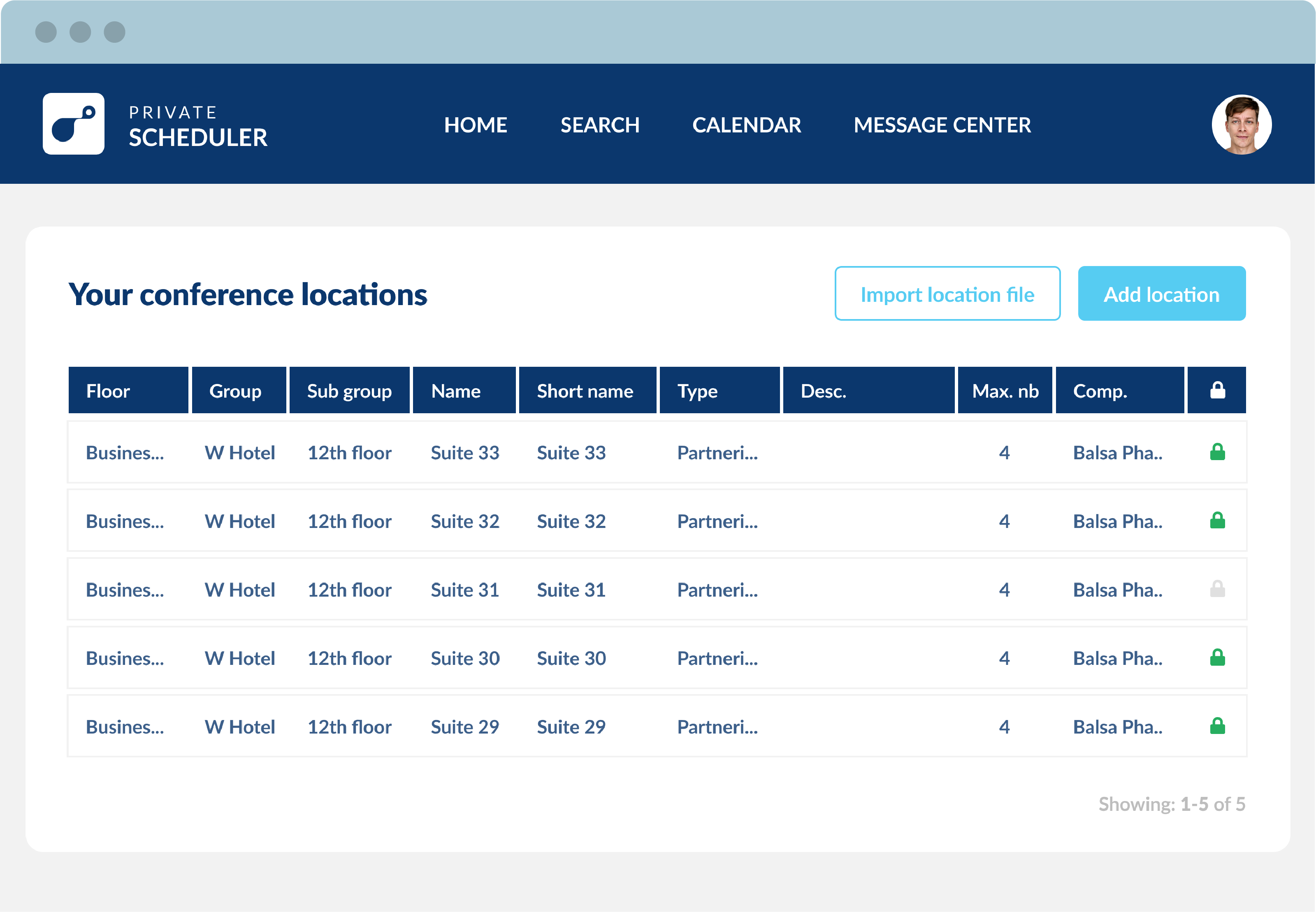The image size is (1316, 912).
Task: Open the user profile avatar
Action: pos(1241,125)
